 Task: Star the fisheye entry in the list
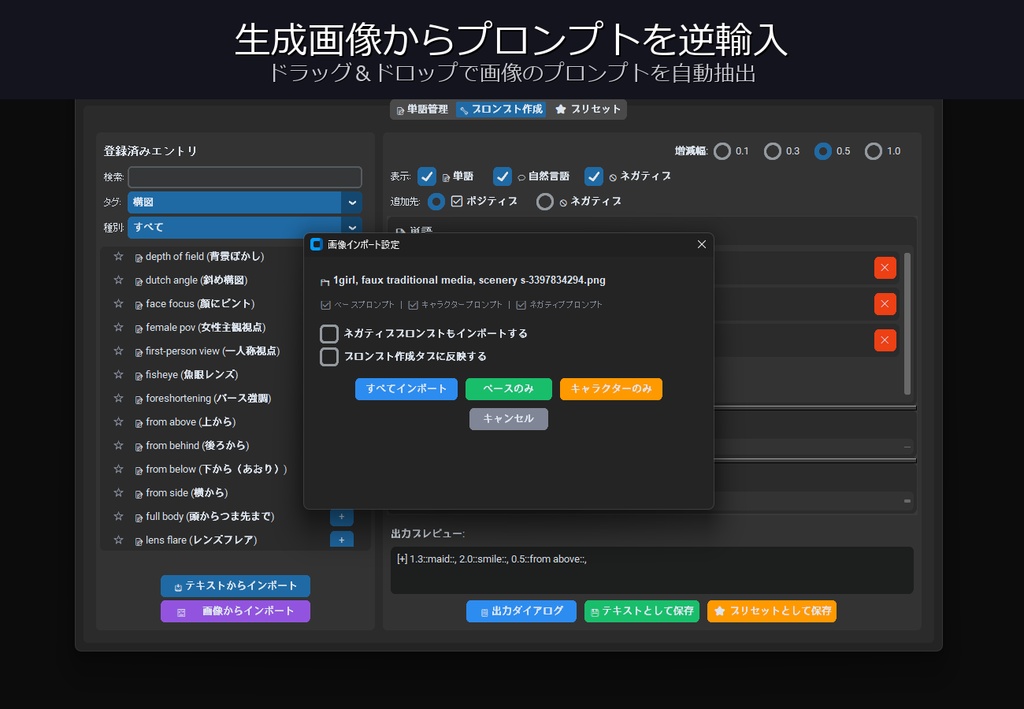(118, 374)
